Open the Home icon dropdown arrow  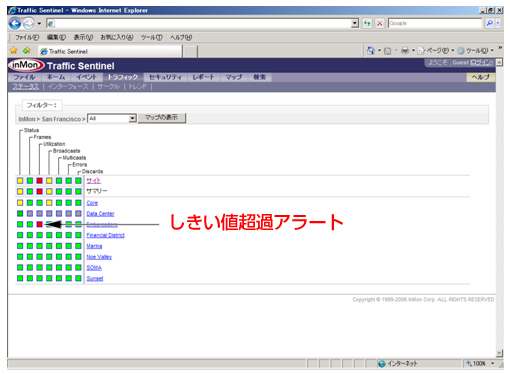[x=379, y=51]
